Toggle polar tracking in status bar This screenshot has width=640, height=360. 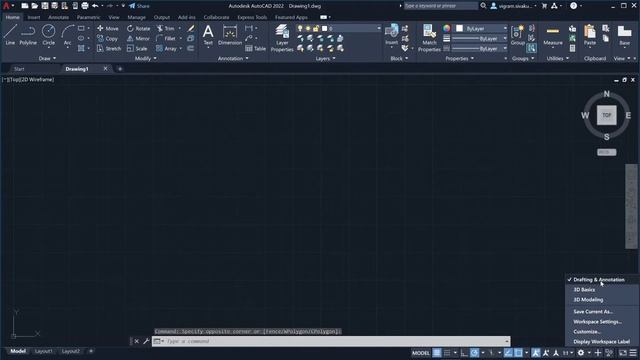click(474, 353)
